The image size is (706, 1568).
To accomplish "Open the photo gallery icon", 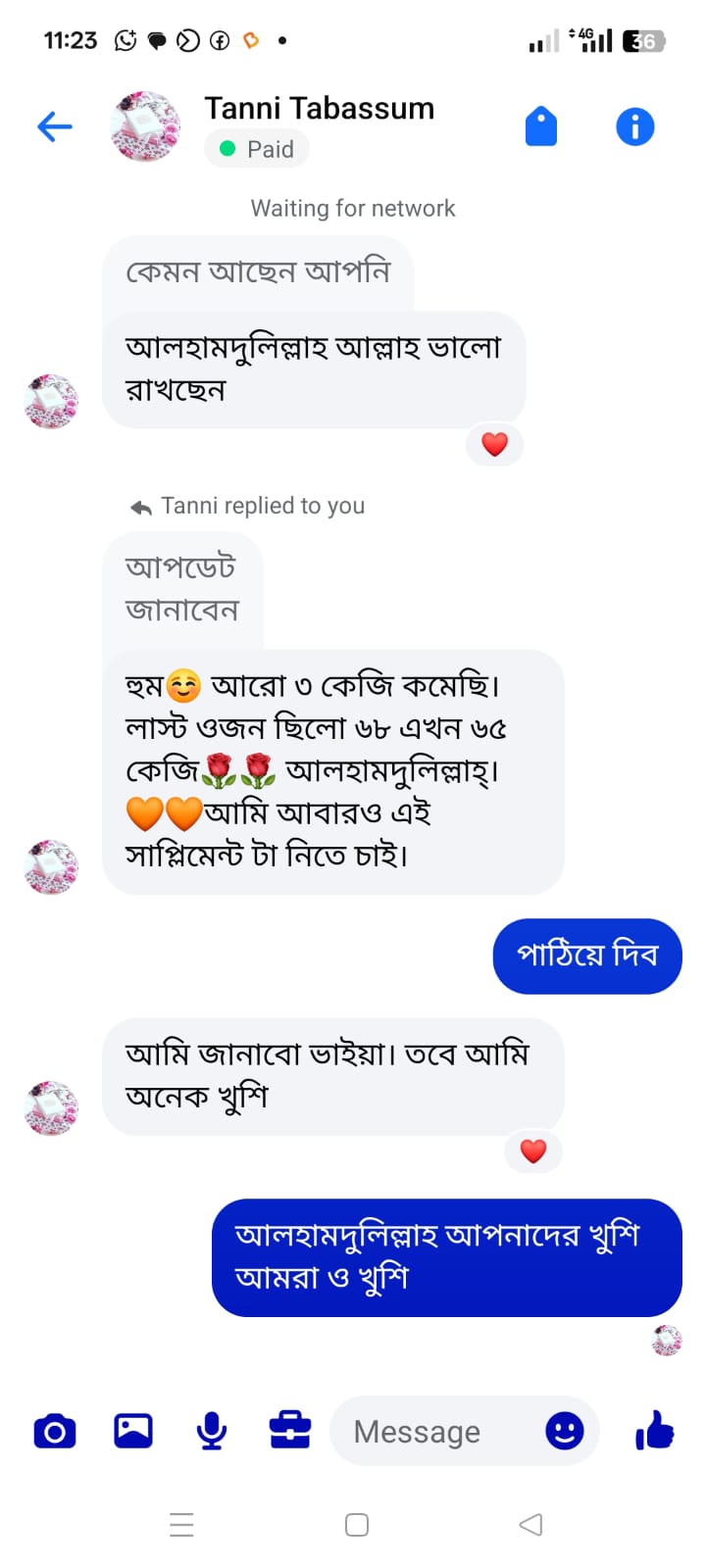I will (133, 1432).
